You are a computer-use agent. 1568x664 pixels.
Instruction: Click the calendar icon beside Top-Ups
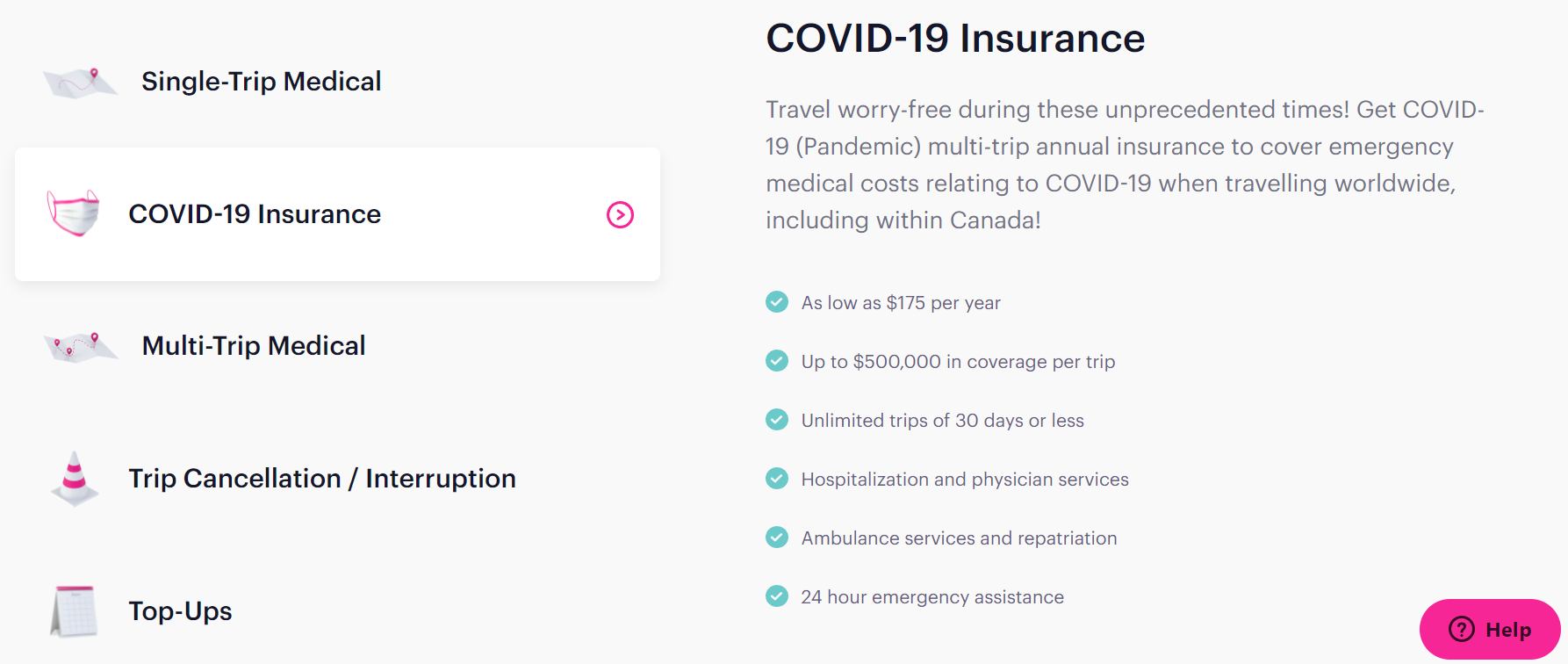pyautogui.click(x=74, y=611)
